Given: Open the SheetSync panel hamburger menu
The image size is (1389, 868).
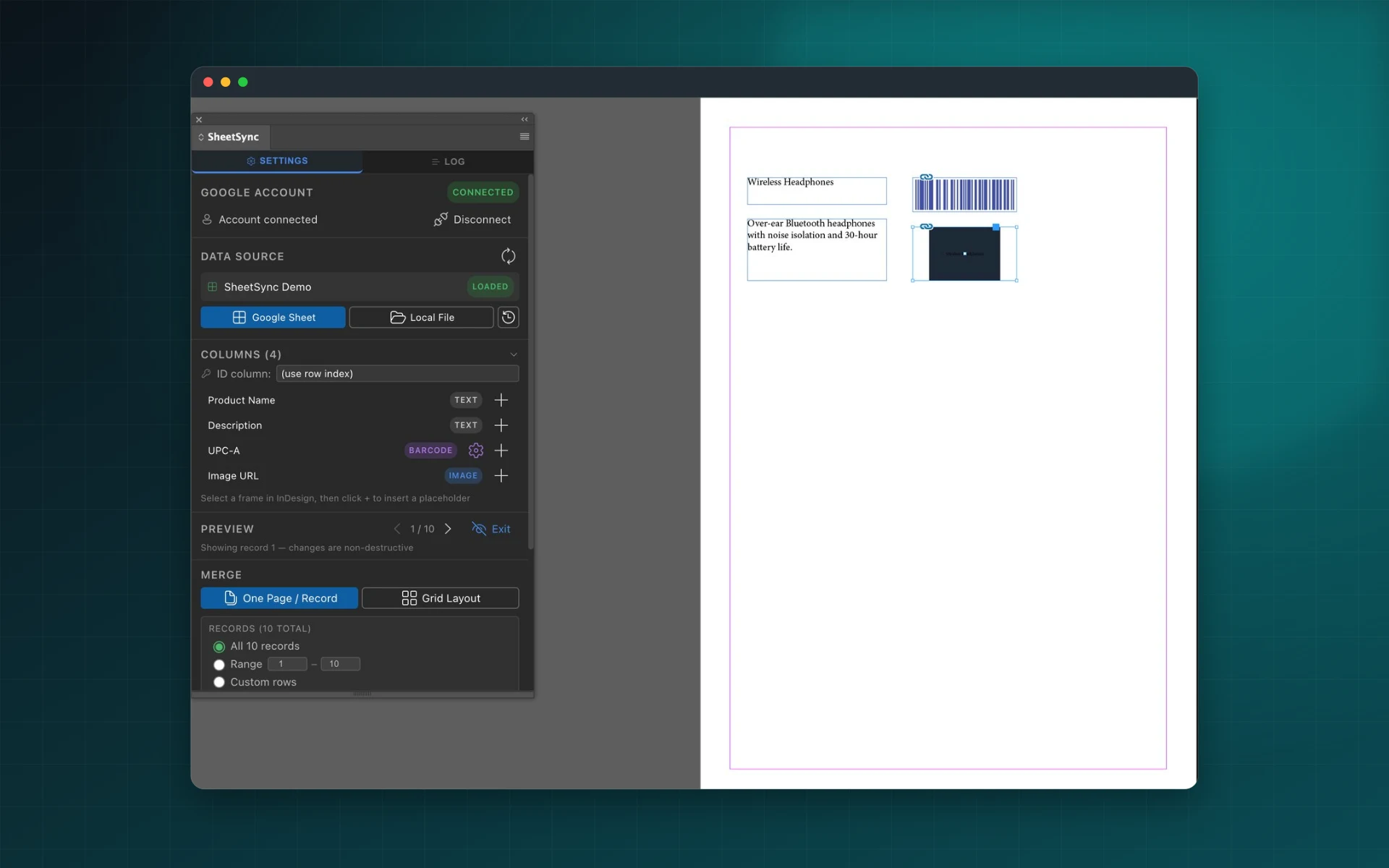Looking at the screenshot, I should click(x=524, y=137).
